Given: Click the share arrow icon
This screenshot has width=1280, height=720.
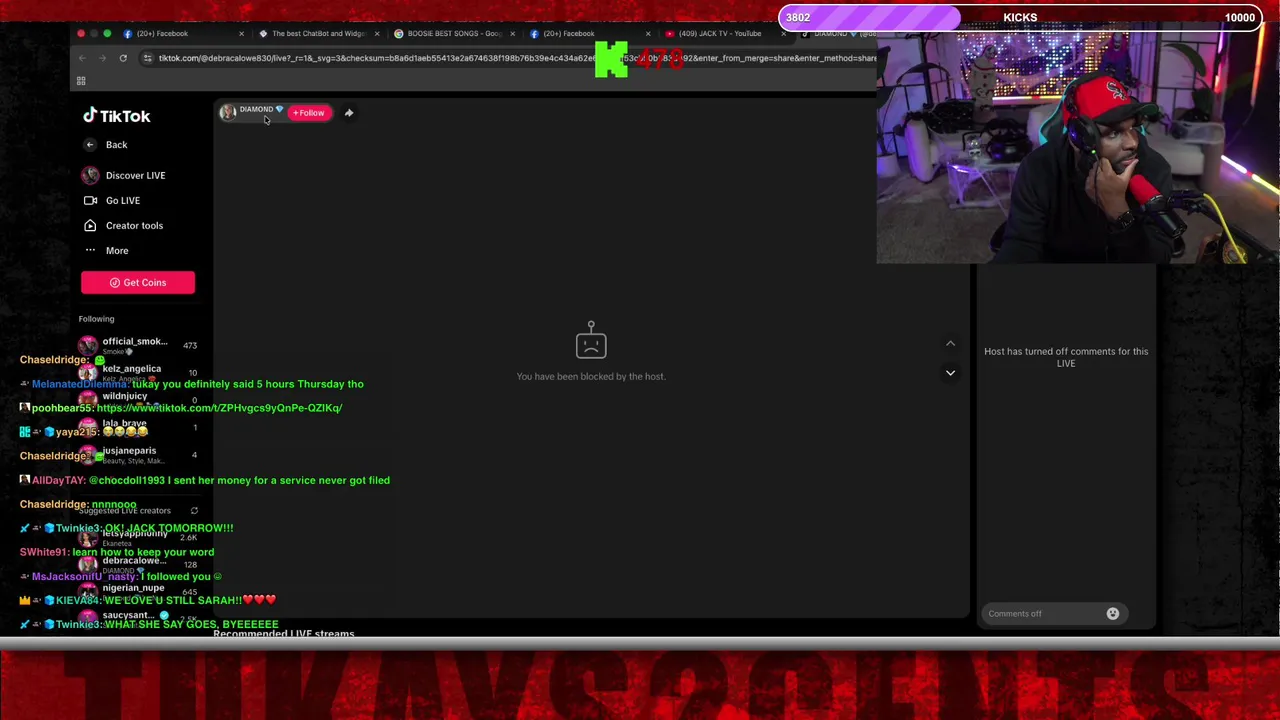Looking at the screenshot, I should 349,113.
